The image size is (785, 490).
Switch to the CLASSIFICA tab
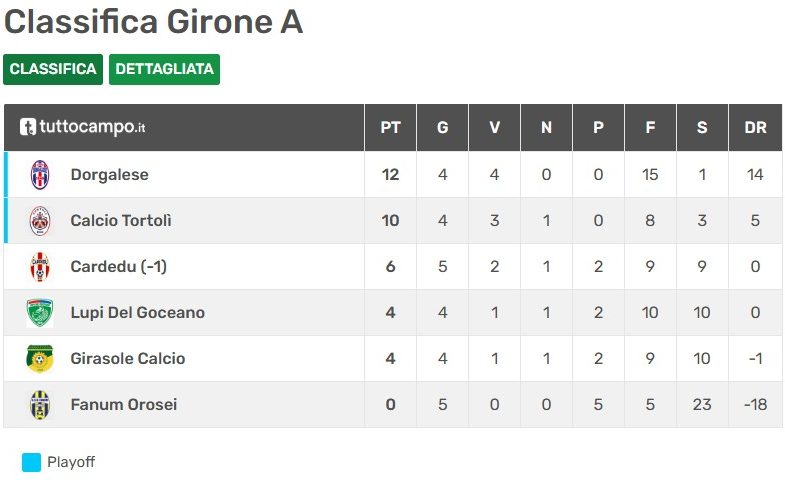click(x=53, y=69)
